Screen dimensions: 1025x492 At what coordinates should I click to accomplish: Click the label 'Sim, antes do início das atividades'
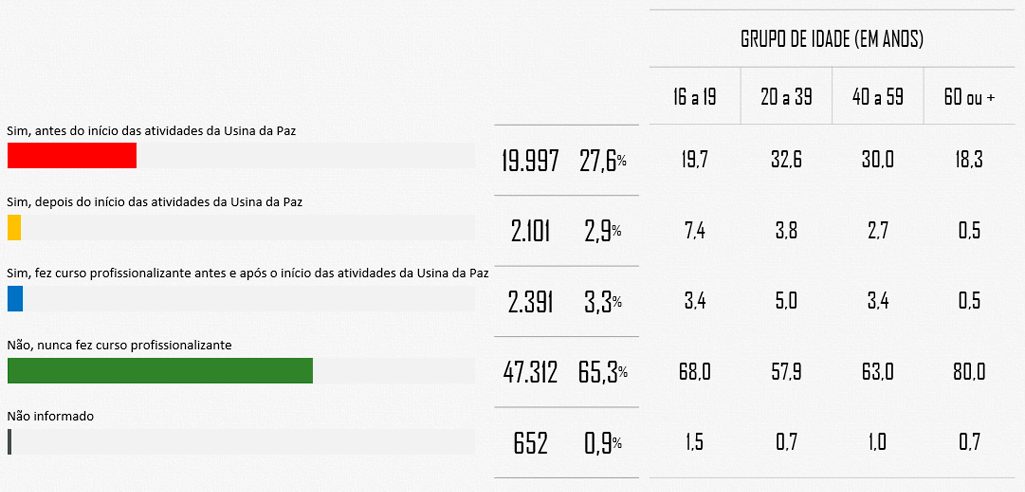pos(151,131)
